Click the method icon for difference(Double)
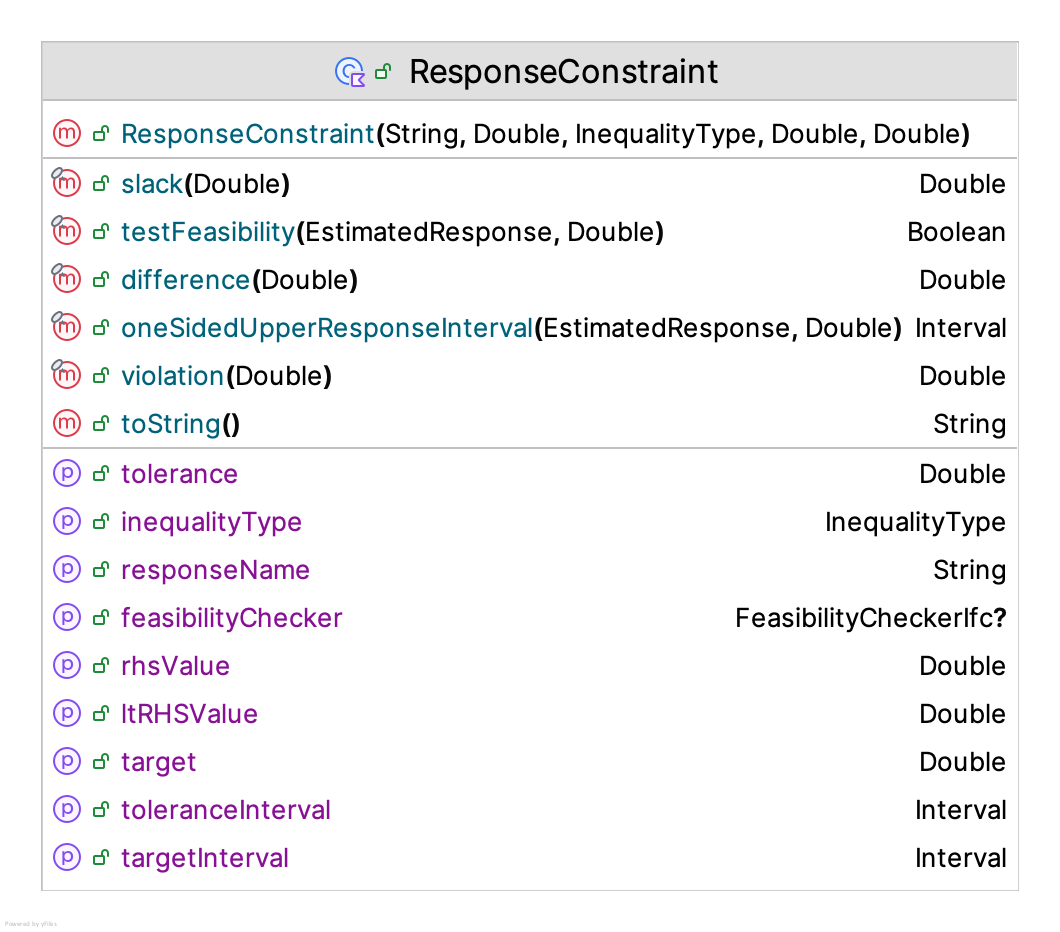Image resolution: width=1060 pixels, height=932 pixels. point(67,279)
